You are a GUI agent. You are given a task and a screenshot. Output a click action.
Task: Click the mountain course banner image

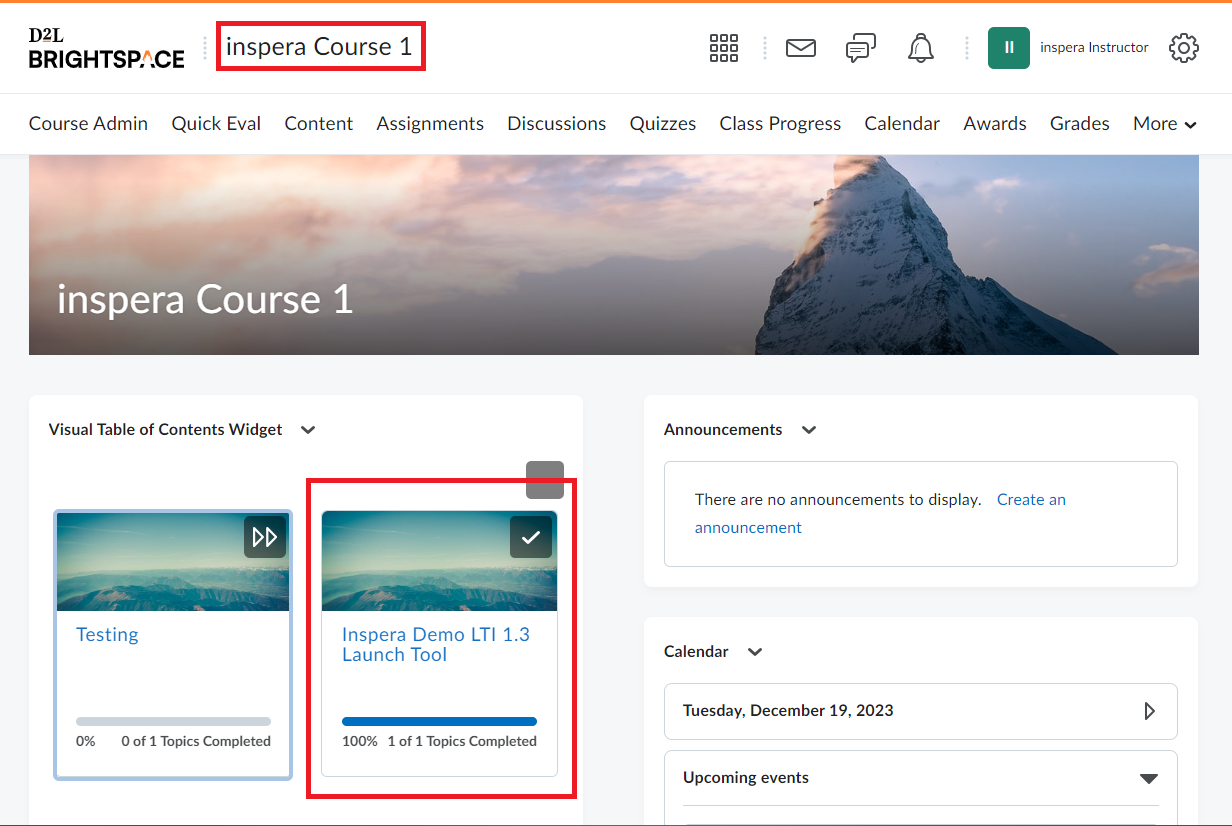tap(614, 255)
